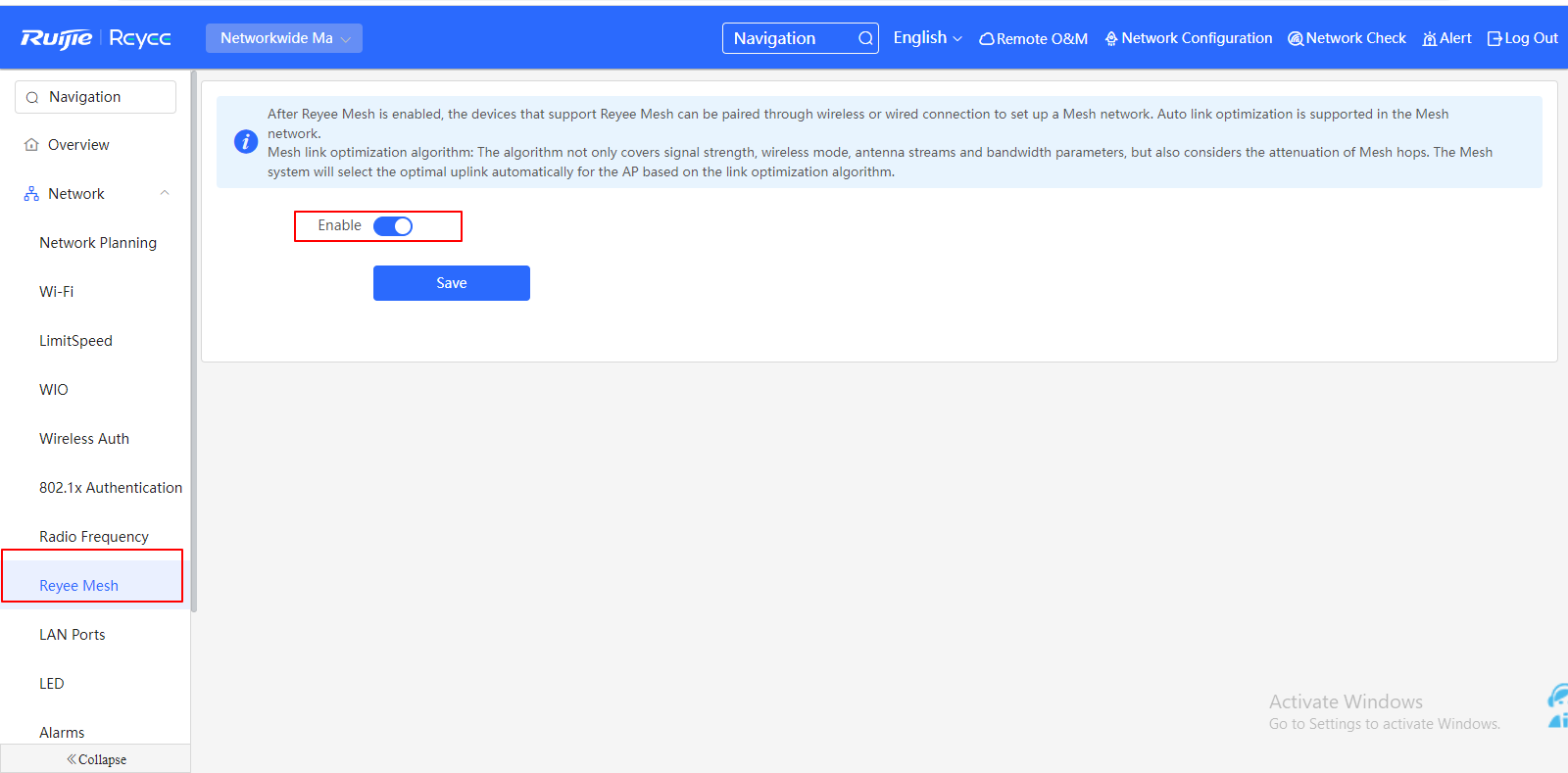1568x773 pixels.
Task: Select WIO in sidebar
Action: [54, 390]
